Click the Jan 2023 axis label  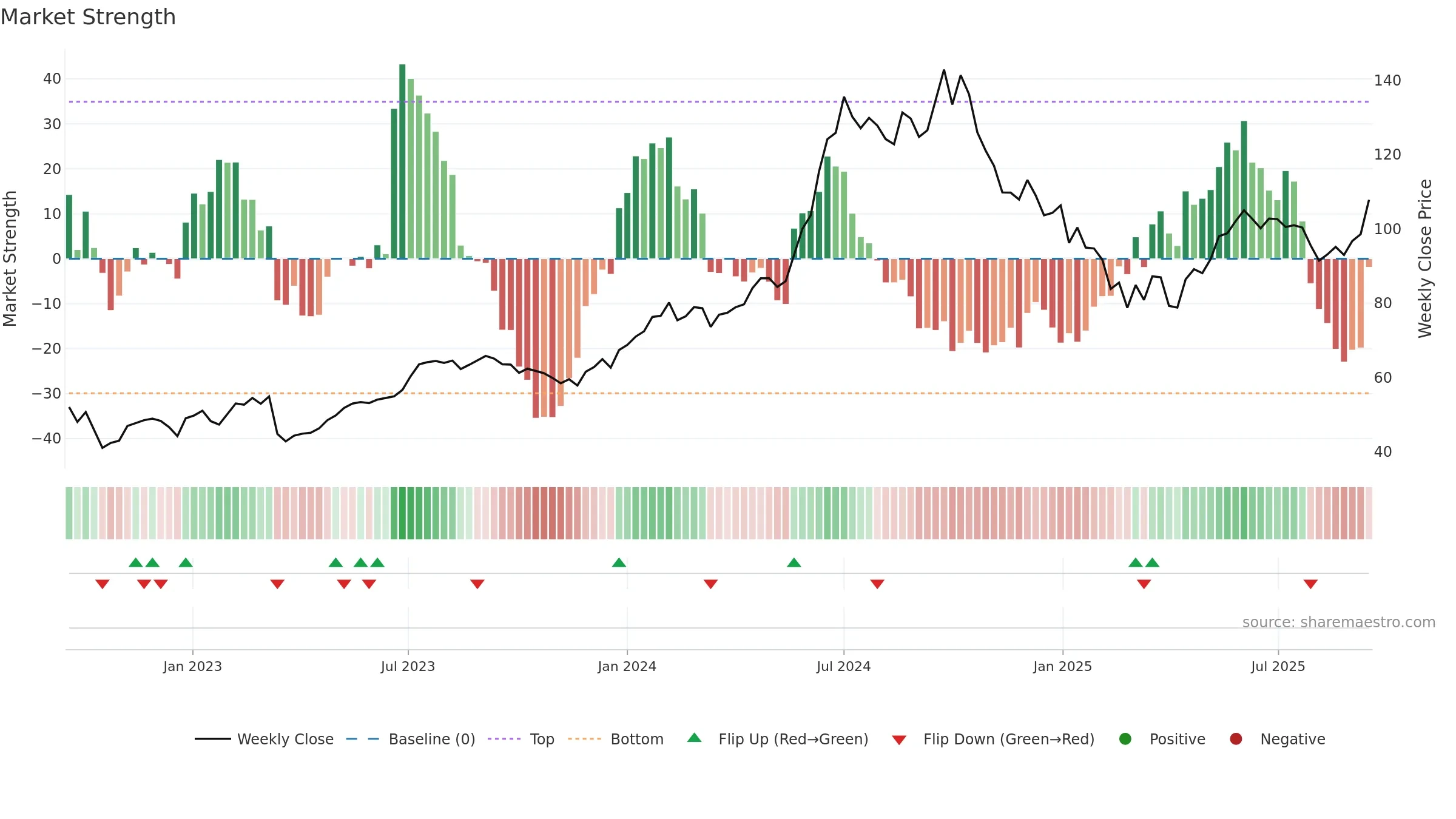click(192, 666)
